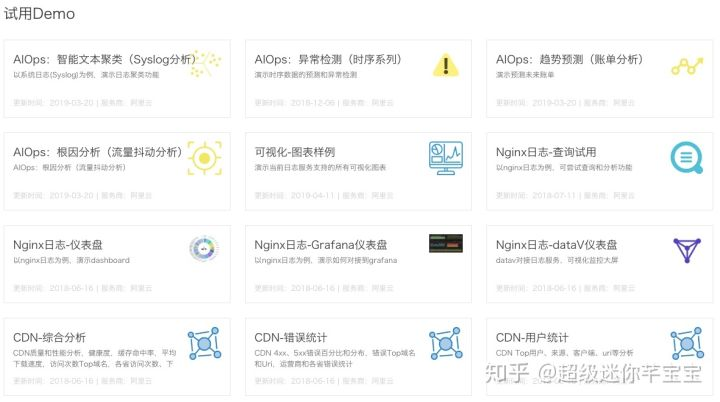The image size is (720, 402).
Task: Open the AIOps 趋势预测 demo title
Action: (x=569, y=60)
